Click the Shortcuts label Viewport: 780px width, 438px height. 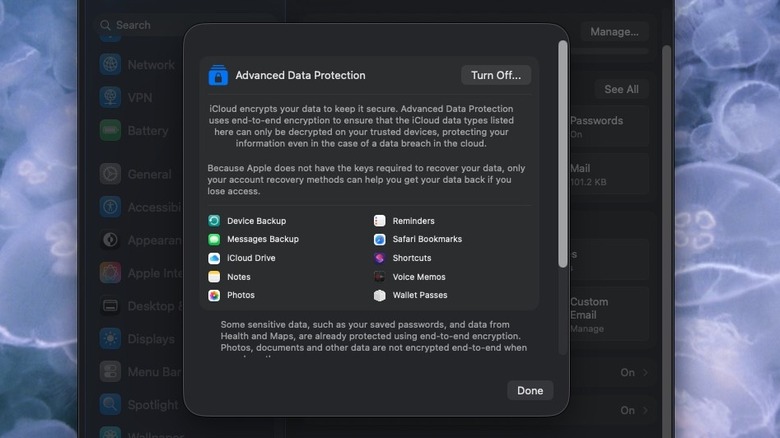[x=412, y=258]
